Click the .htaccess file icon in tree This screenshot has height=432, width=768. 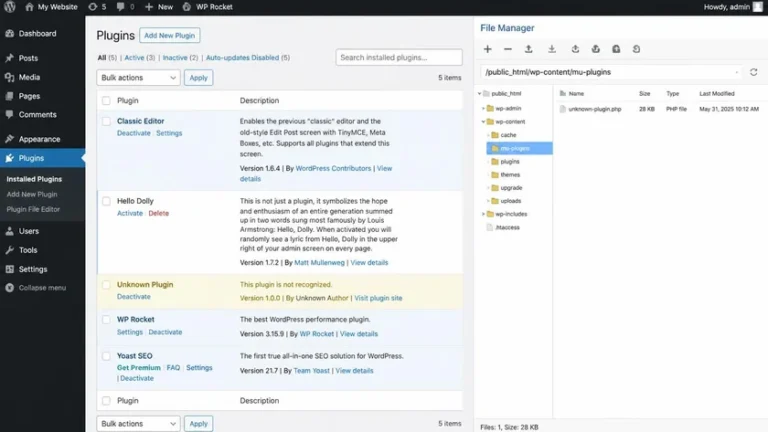[x=489, y=227]
